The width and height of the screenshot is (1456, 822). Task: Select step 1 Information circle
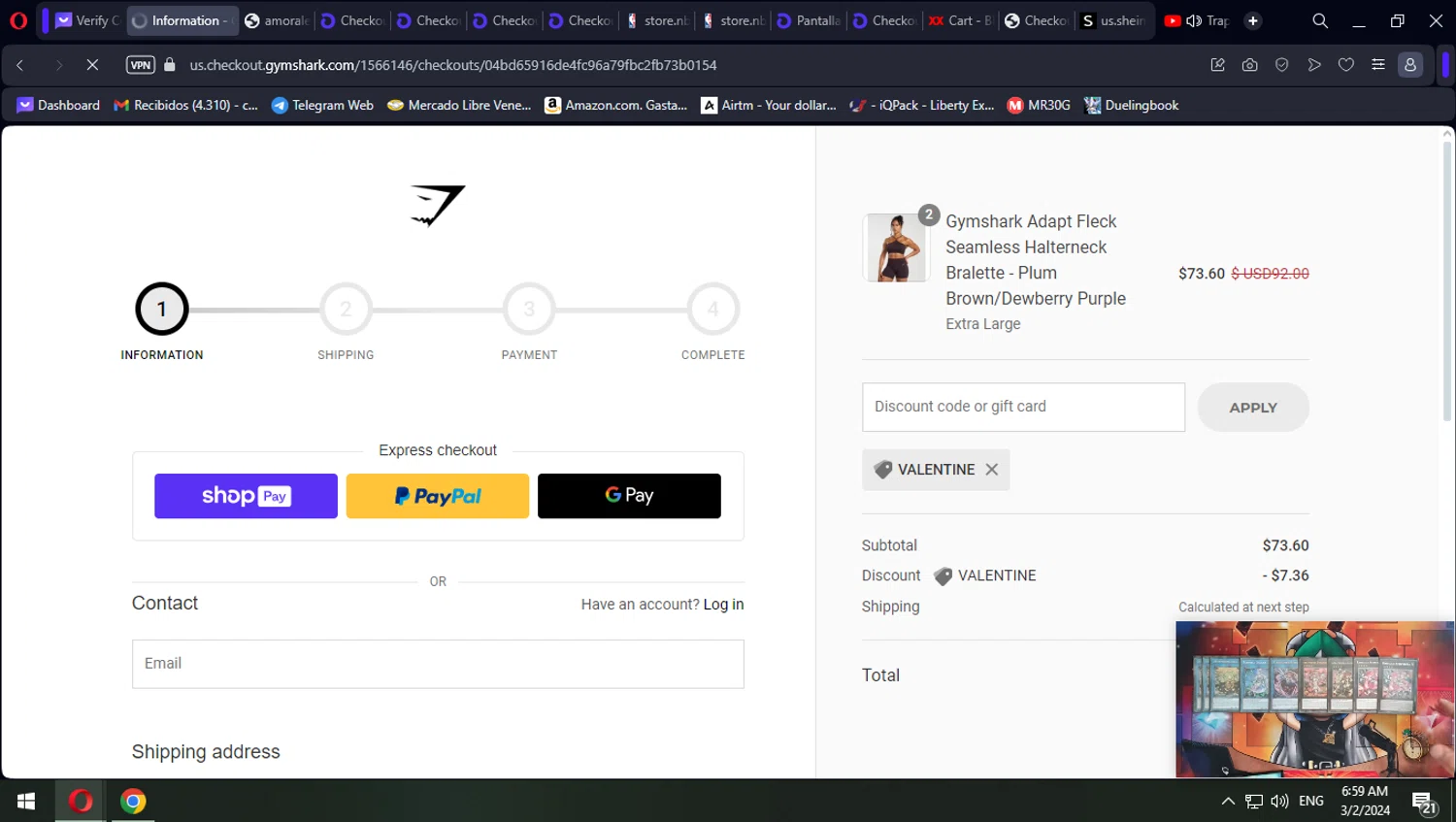162,310
